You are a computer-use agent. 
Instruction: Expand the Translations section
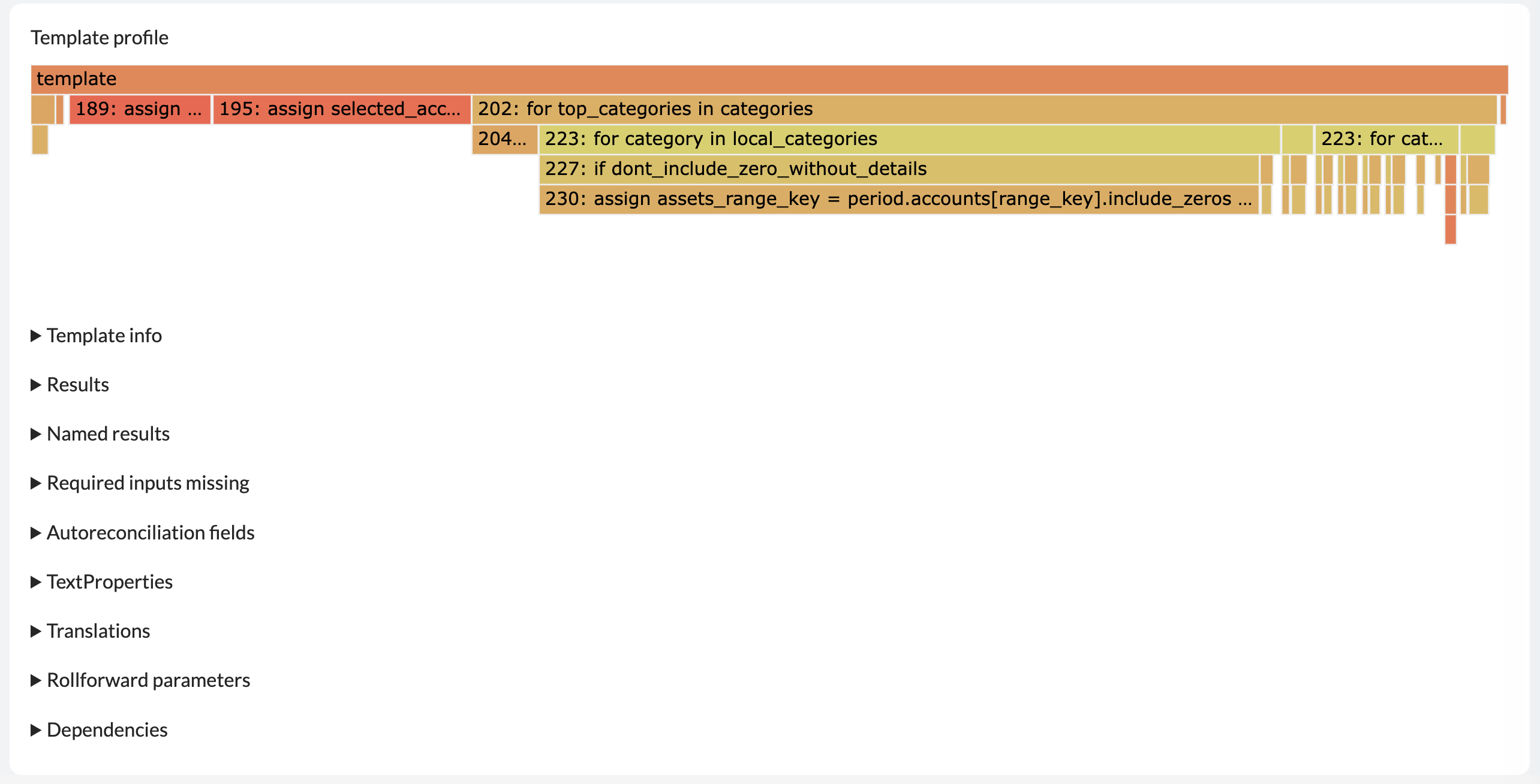[x=91, y=631]
